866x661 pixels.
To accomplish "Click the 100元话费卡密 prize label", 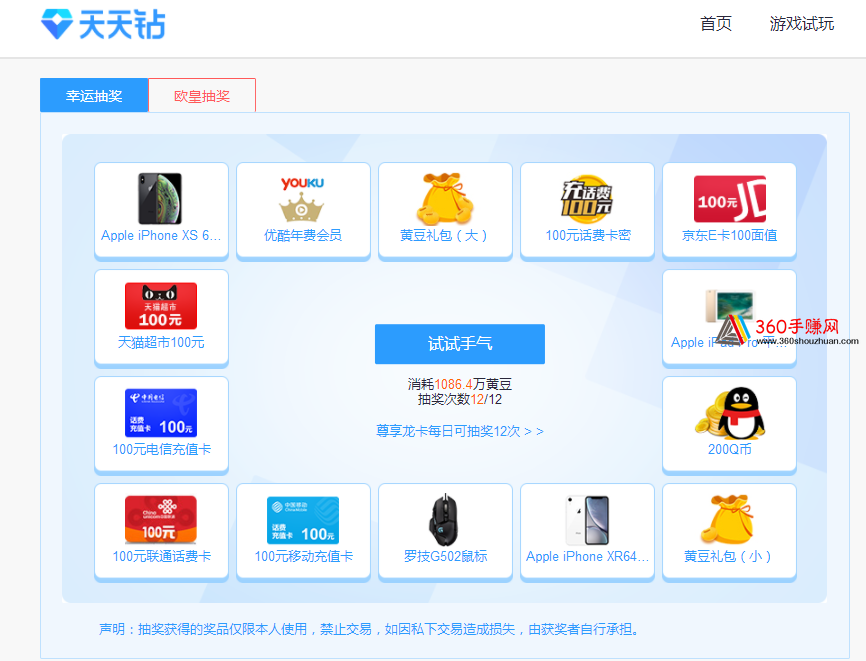I will [x=588, y=235].
